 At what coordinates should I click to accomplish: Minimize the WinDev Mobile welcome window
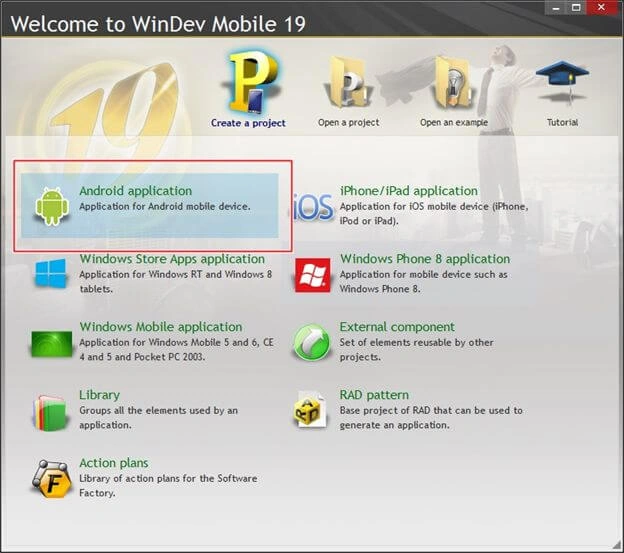[556, 8]
